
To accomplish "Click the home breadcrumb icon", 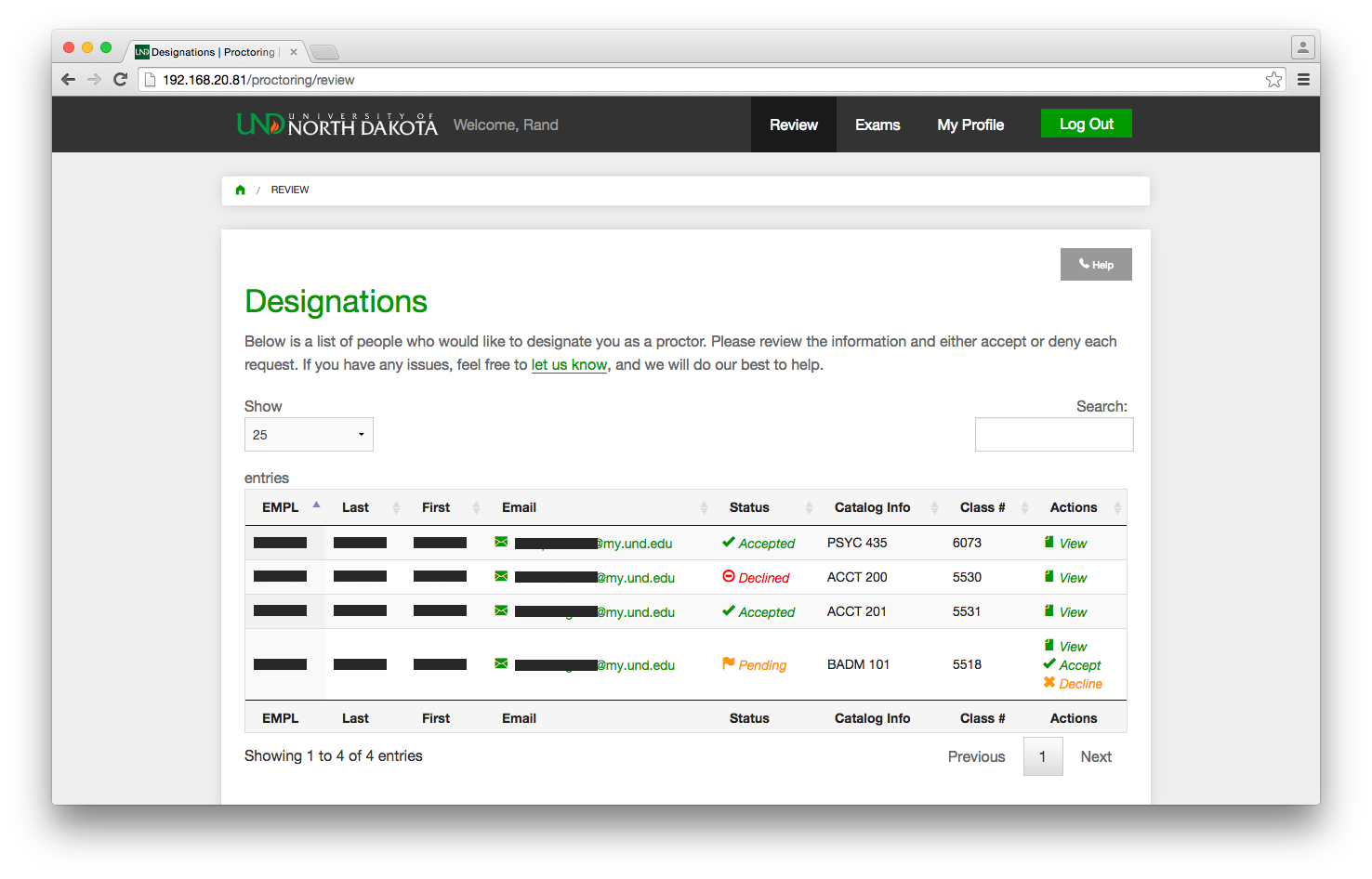I will point(241,190).
